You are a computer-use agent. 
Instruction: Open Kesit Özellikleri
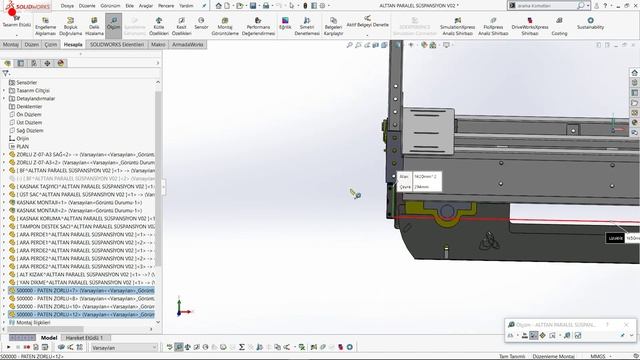(x=182, y=26)
